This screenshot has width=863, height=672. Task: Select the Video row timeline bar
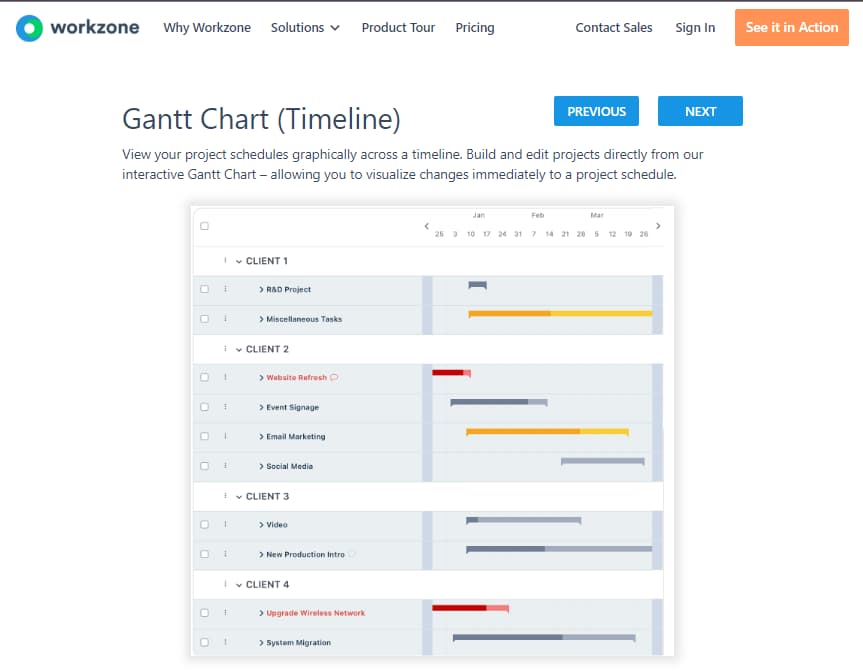click(523, 520)
